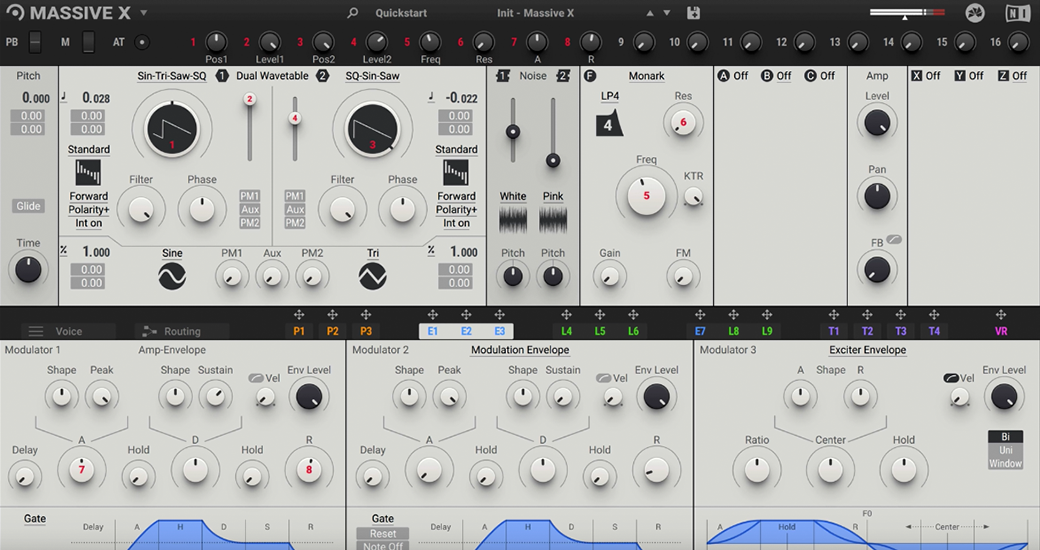Screen dimensions: 1040x550
Task: Click the round swirl logo icon
Action: click(974, 13)
